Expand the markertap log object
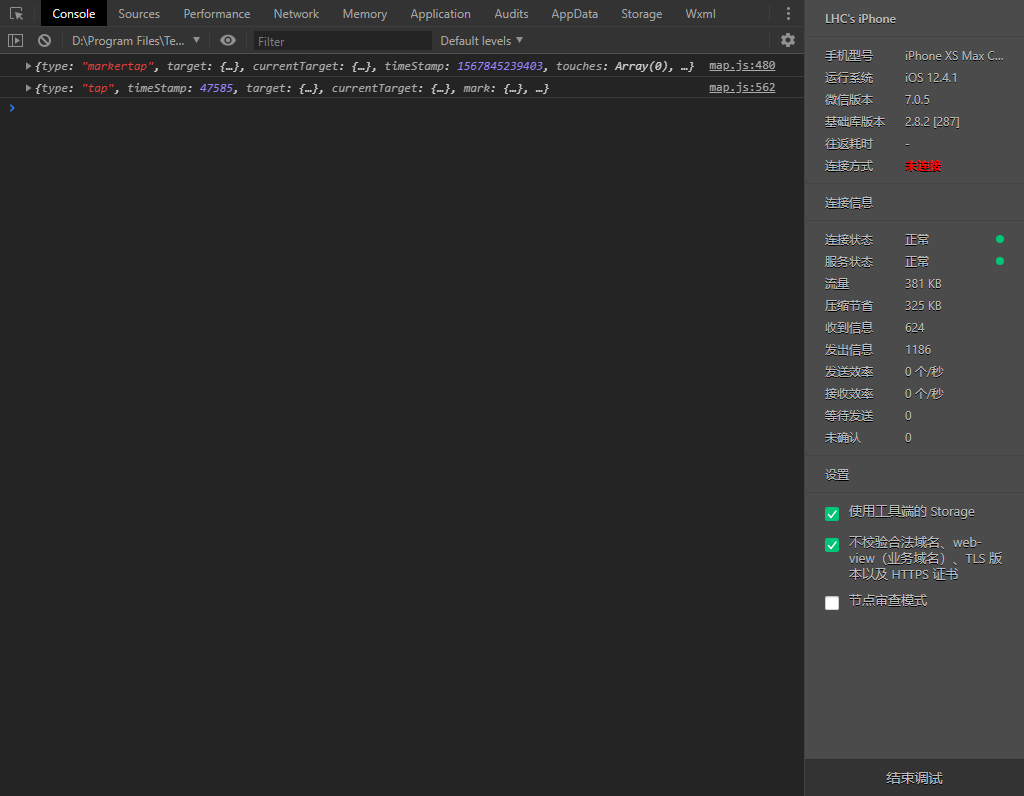The width and height of the screenshot is (1024, 796). (x=28, y=66)
